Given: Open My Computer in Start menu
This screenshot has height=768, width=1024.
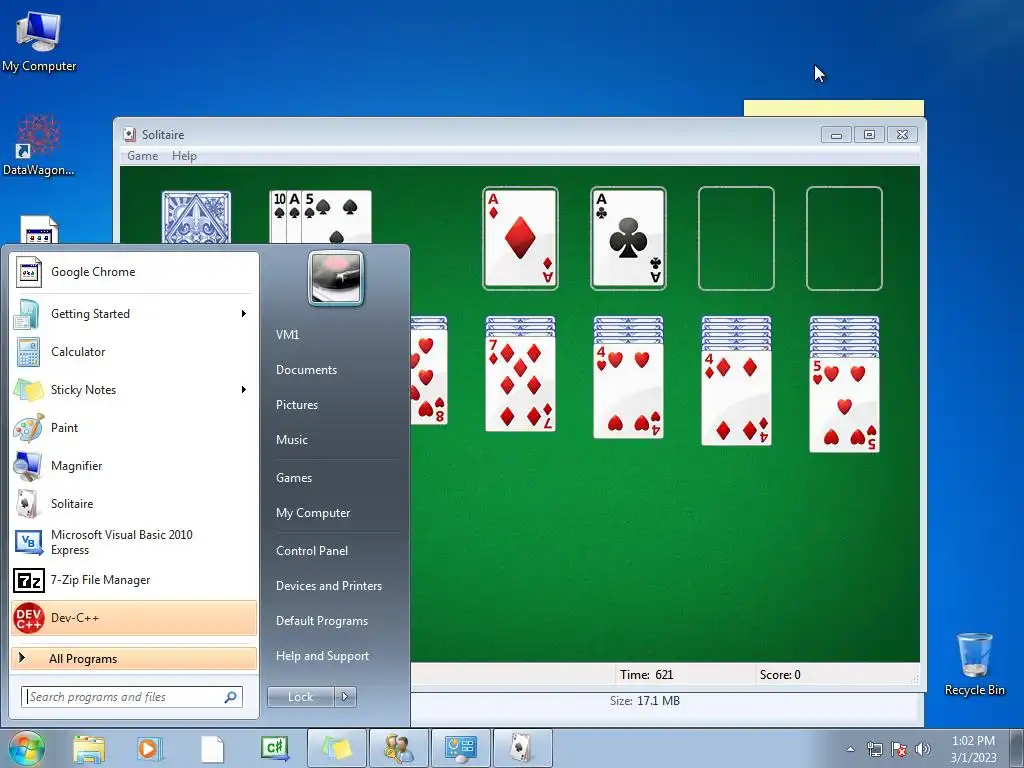Looking at the screenshot, I should [x=313, y=513].
